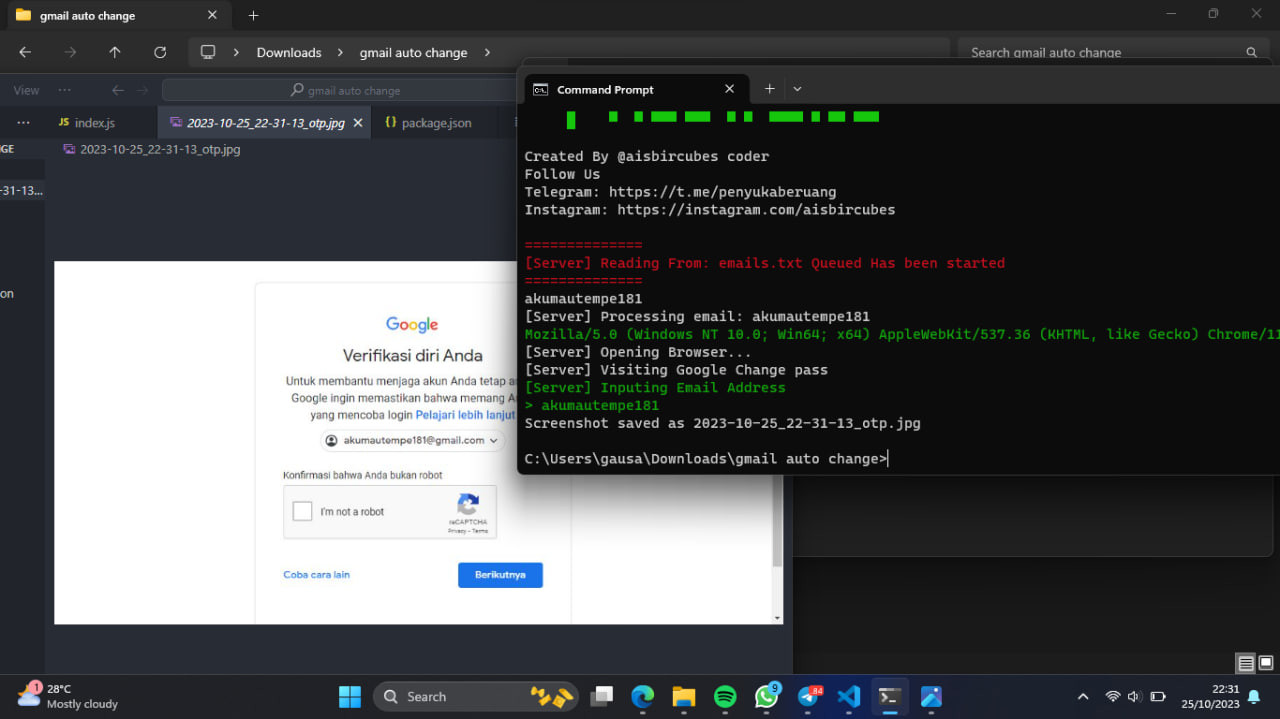The height and width of the screenshot is (719, 1280).
Task: Refresh the File Explorer folder
Action: pos(160,52)
